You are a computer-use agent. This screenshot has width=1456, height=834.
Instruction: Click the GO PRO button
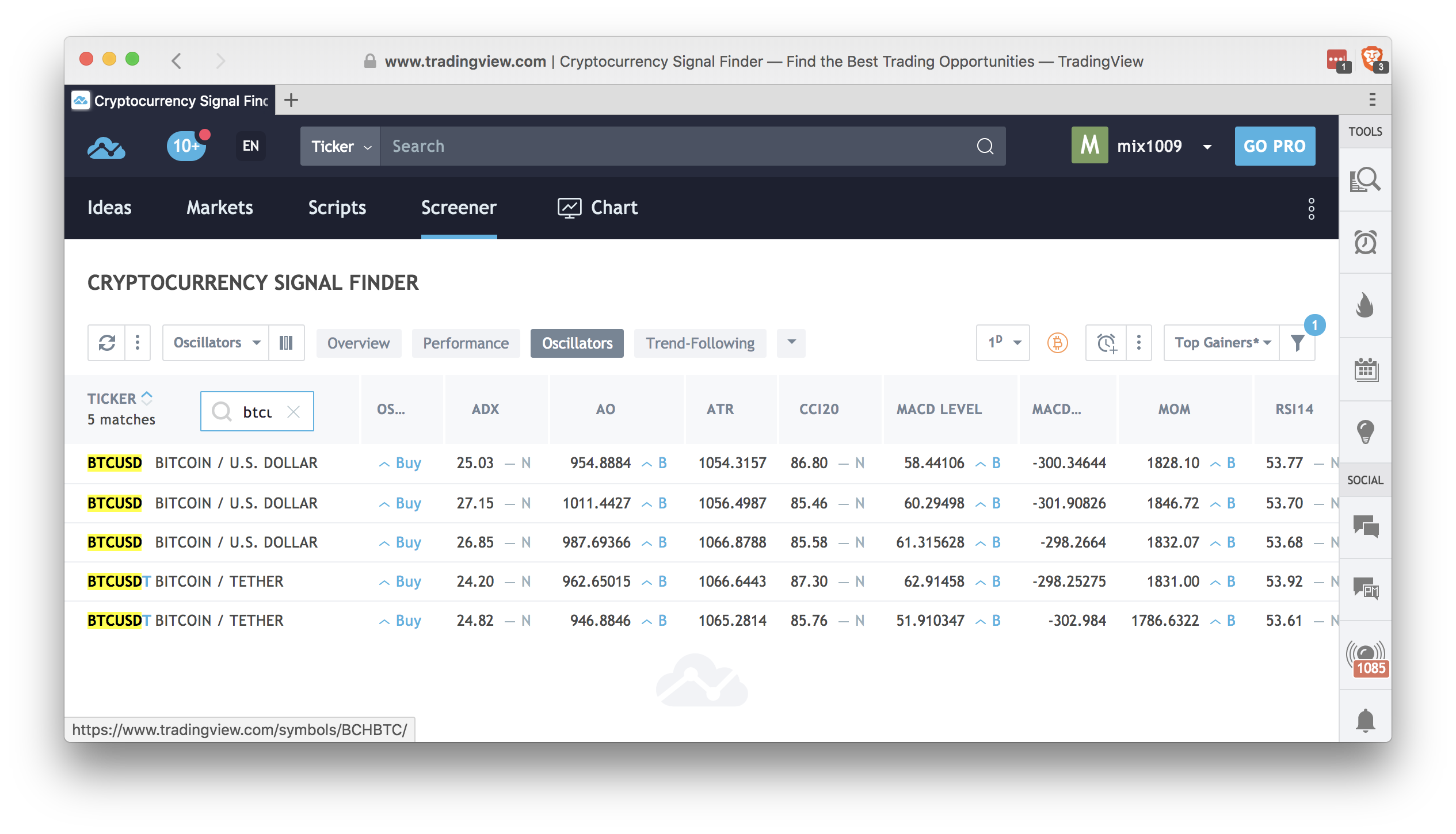[1275, 146]
